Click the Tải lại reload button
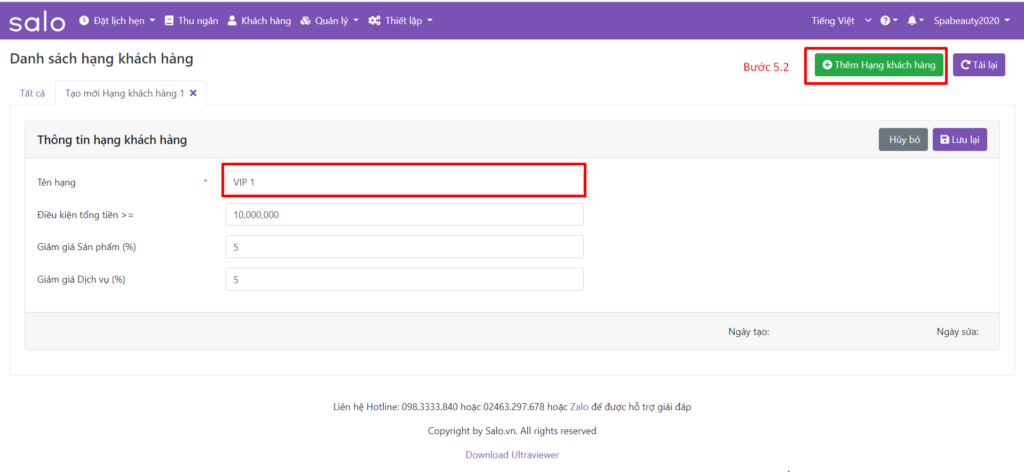This screenshot has width=1024, height=472. [x=978, y=65]
